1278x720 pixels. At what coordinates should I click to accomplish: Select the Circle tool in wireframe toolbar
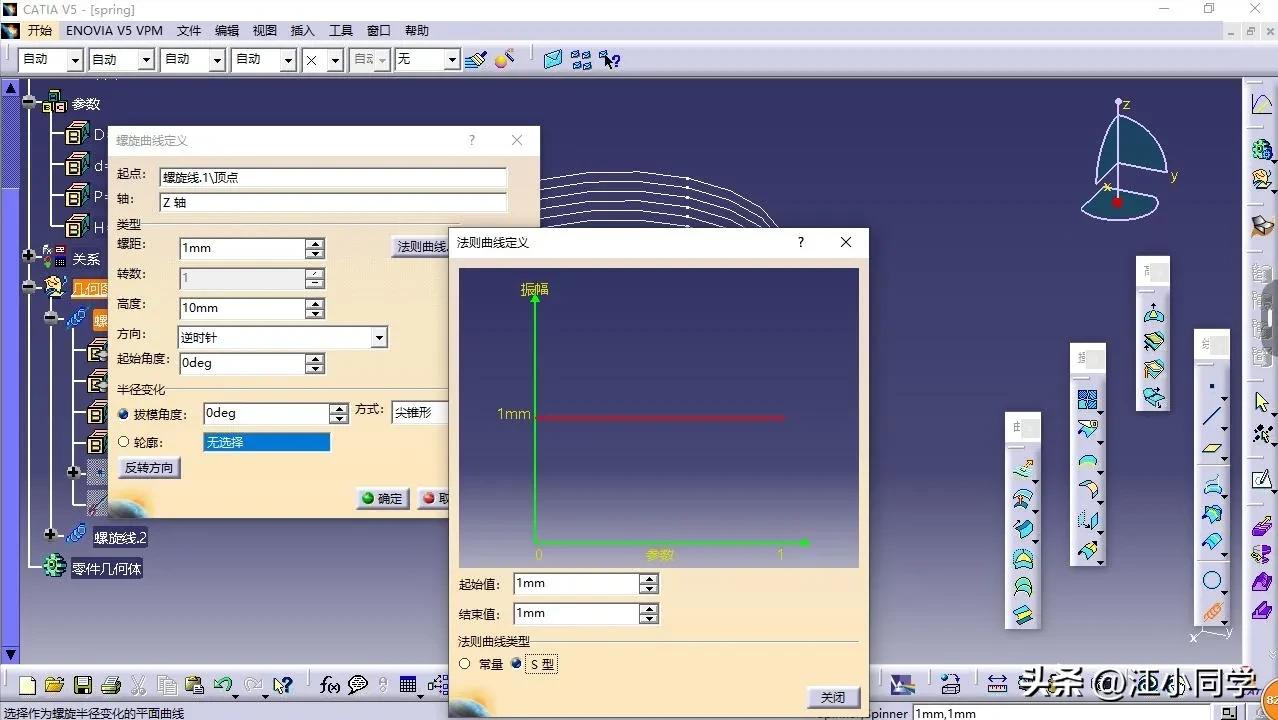pos(1212,581)
